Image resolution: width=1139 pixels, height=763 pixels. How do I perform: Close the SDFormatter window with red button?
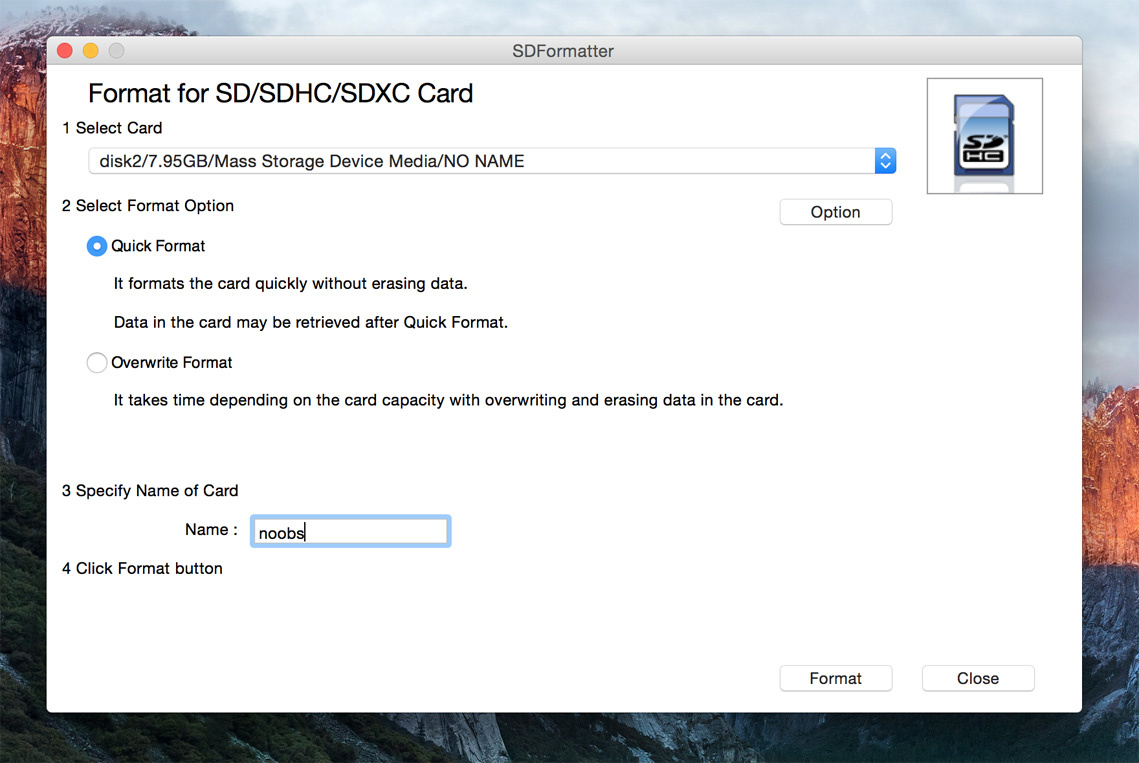pos(65,51)
